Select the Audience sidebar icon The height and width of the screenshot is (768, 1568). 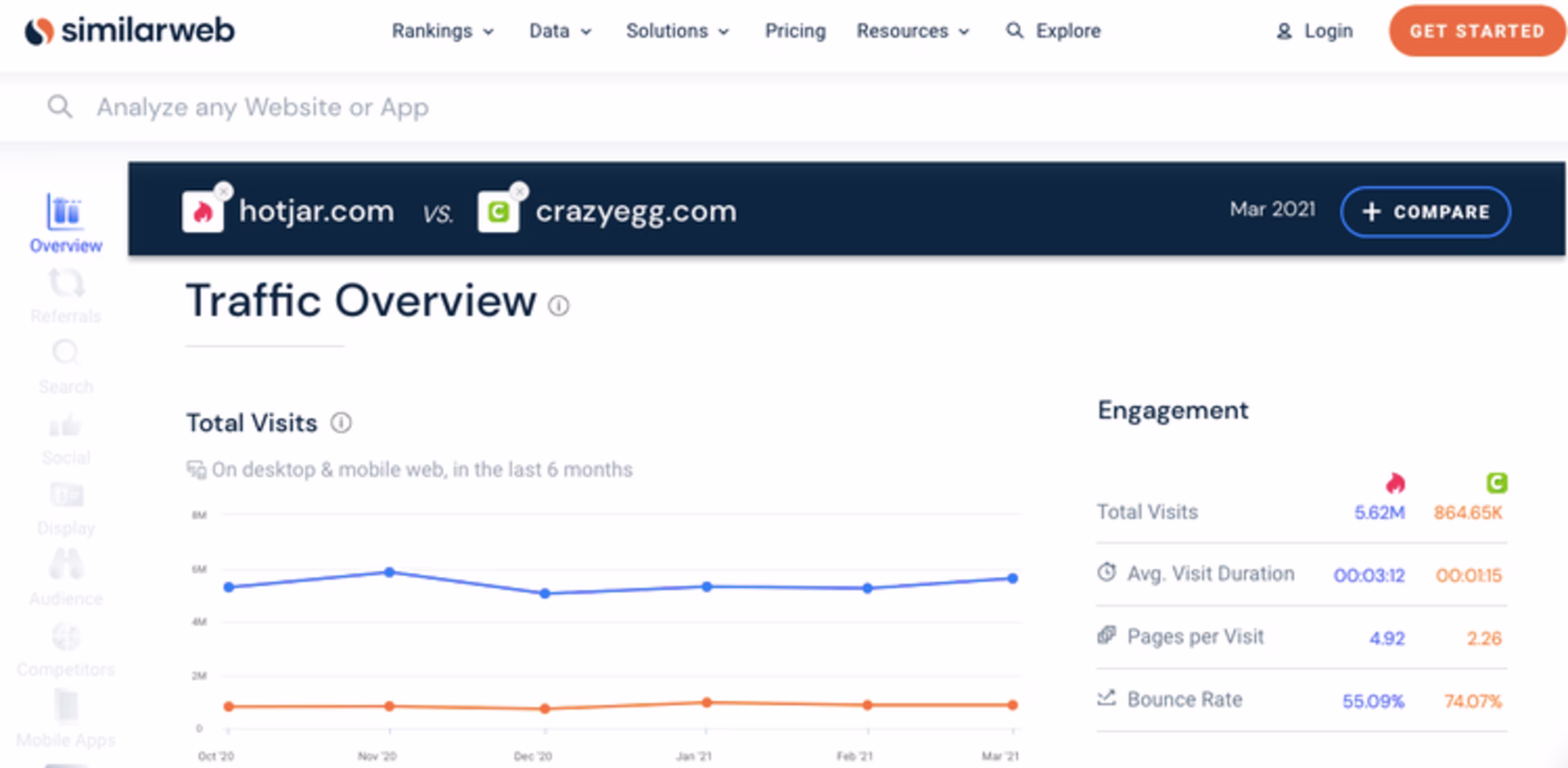coord(65,570)
